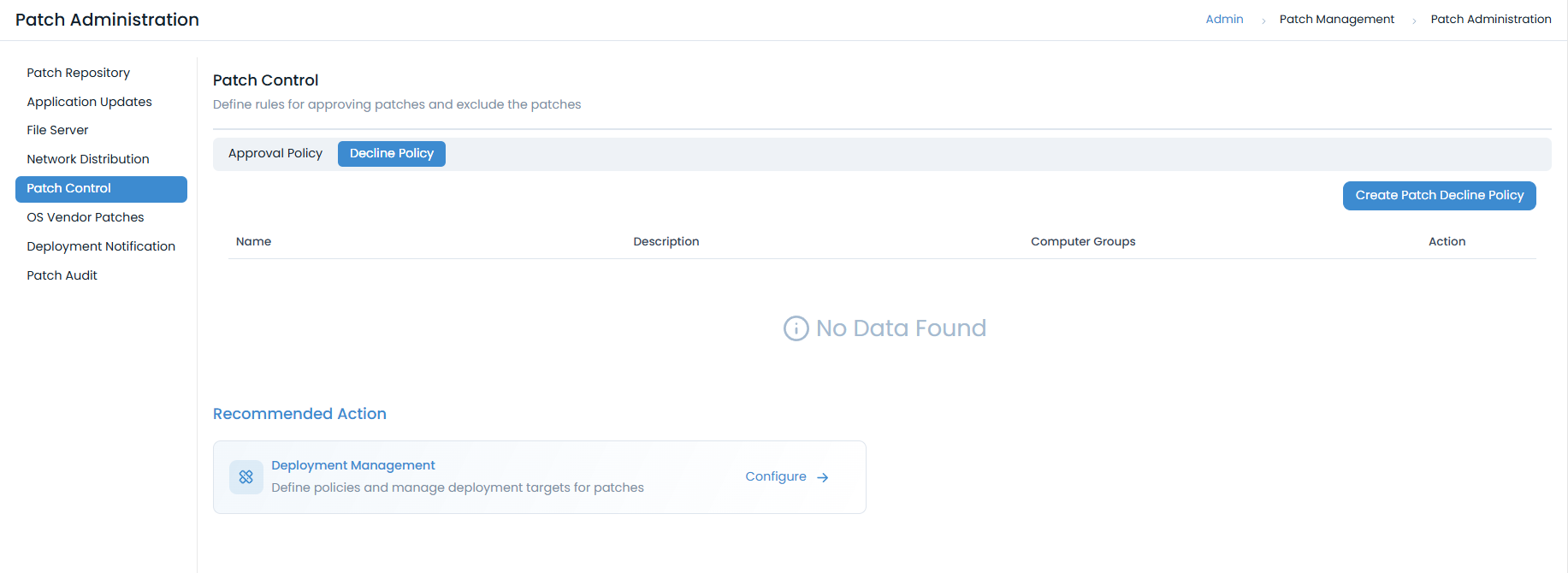Navigate to Network Distribution
The height and width of the screenshot is (573, 1568).
(x=87, y=159)
